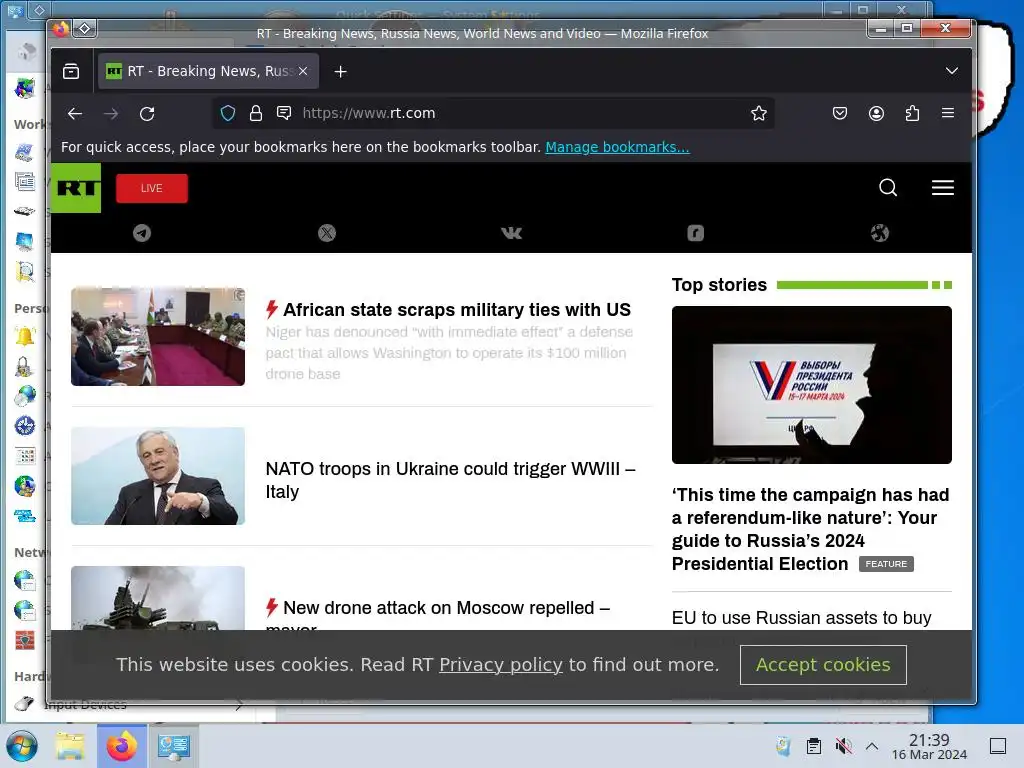
Task: Select the padlock icon in System Settings sidebar
Action: pos(24,367)
